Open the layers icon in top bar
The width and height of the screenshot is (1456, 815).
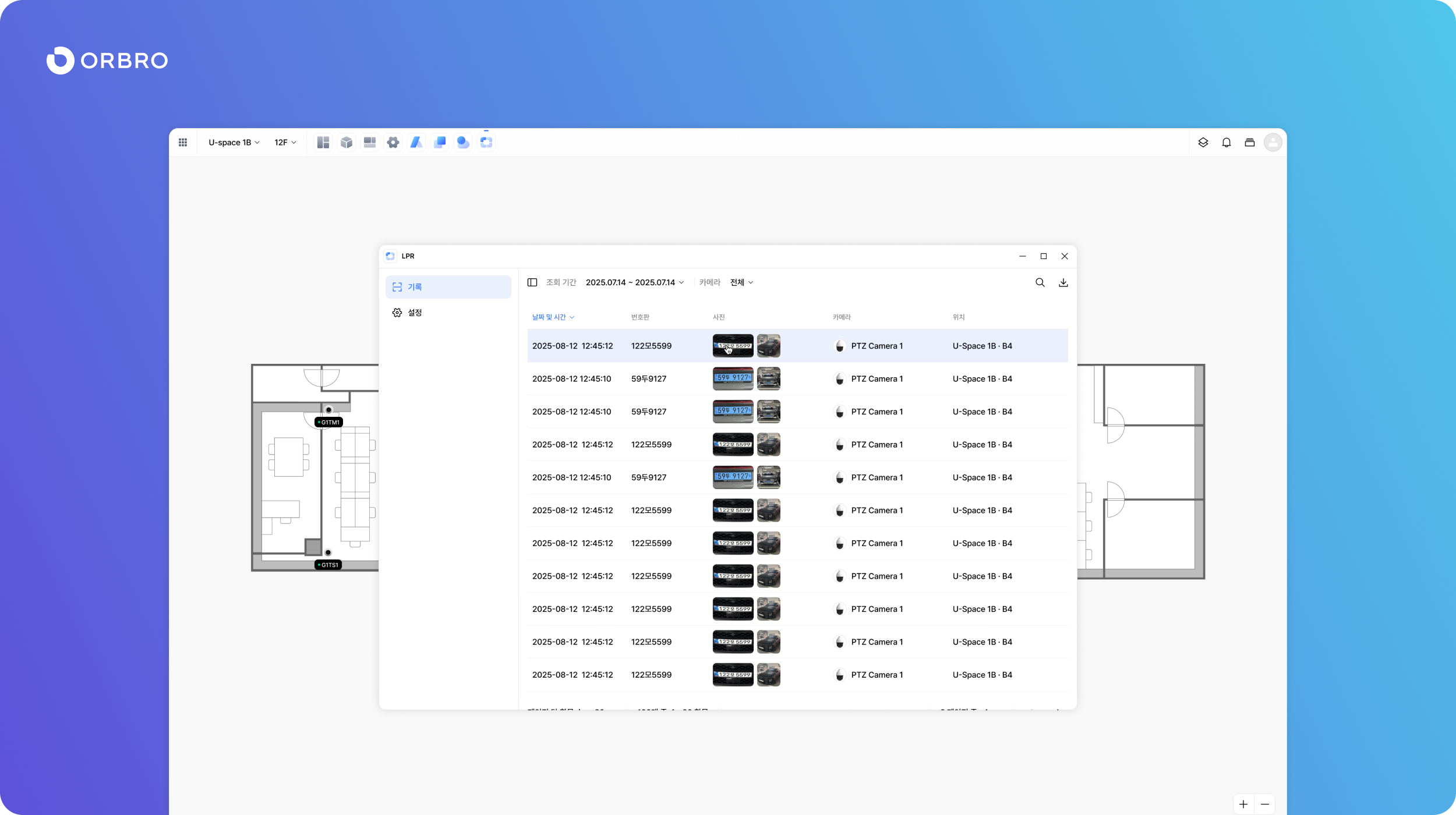point(1203,143)
